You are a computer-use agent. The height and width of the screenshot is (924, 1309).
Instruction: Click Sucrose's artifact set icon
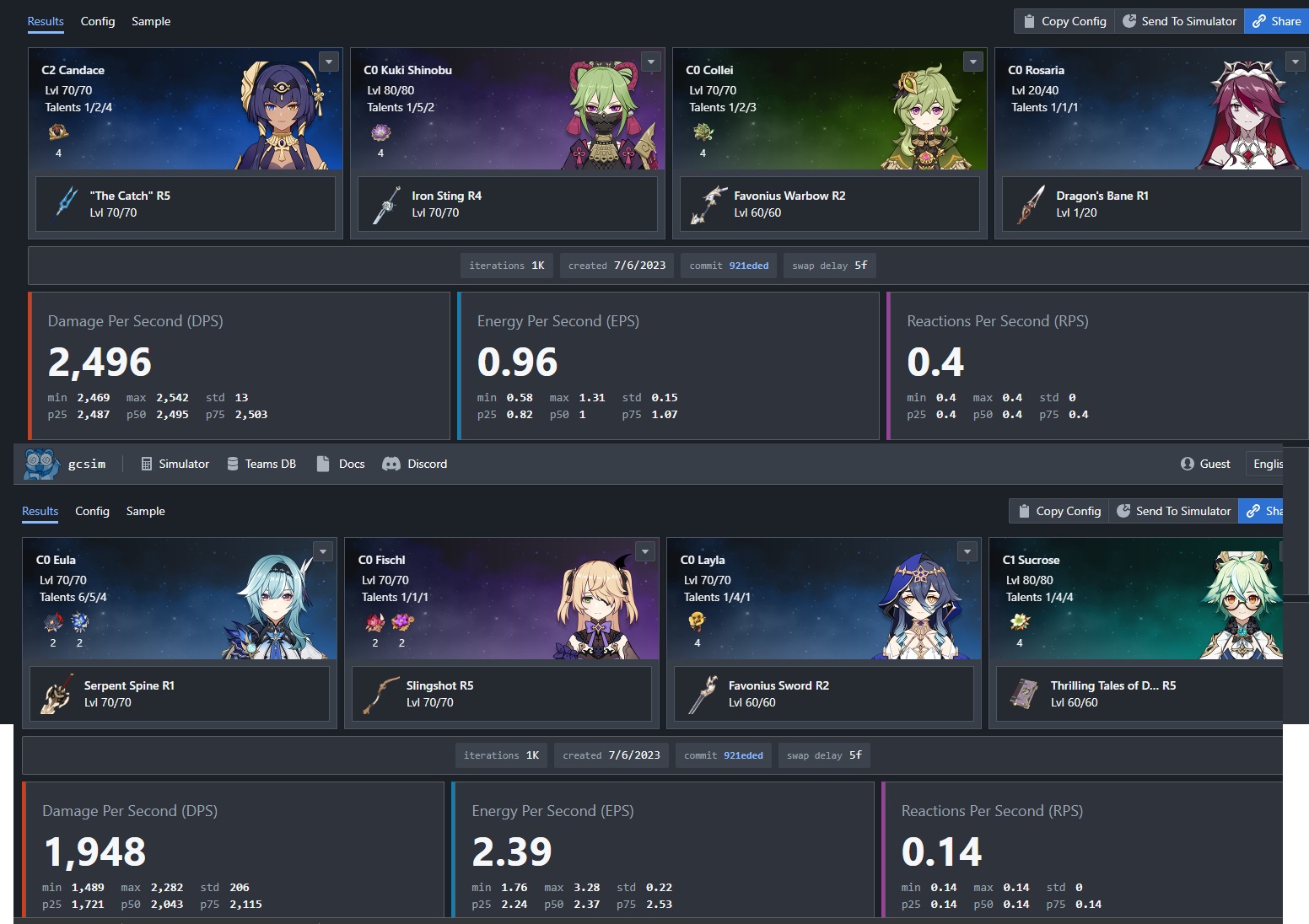click(x=1020, y=622)
